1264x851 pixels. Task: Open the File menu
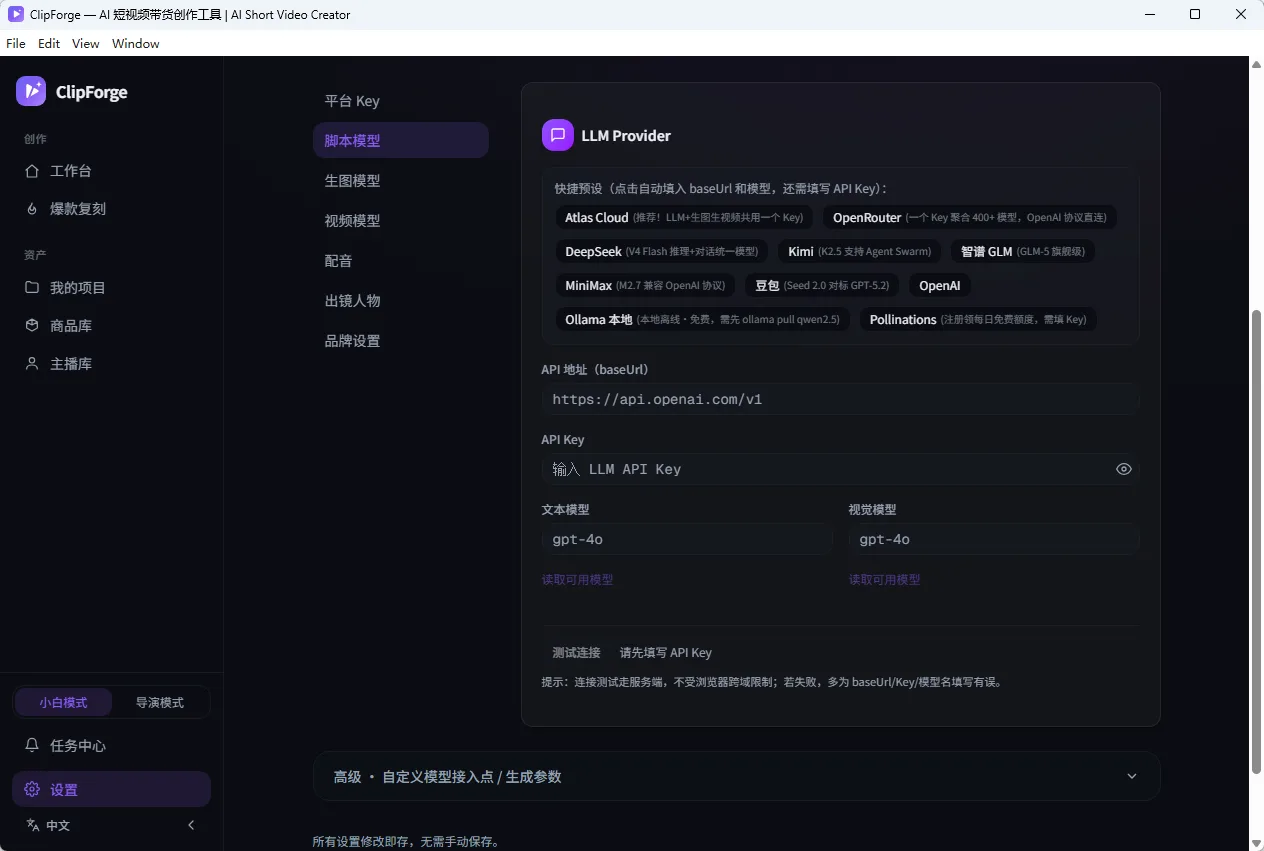pyautogui.click(x=16, y=43)
